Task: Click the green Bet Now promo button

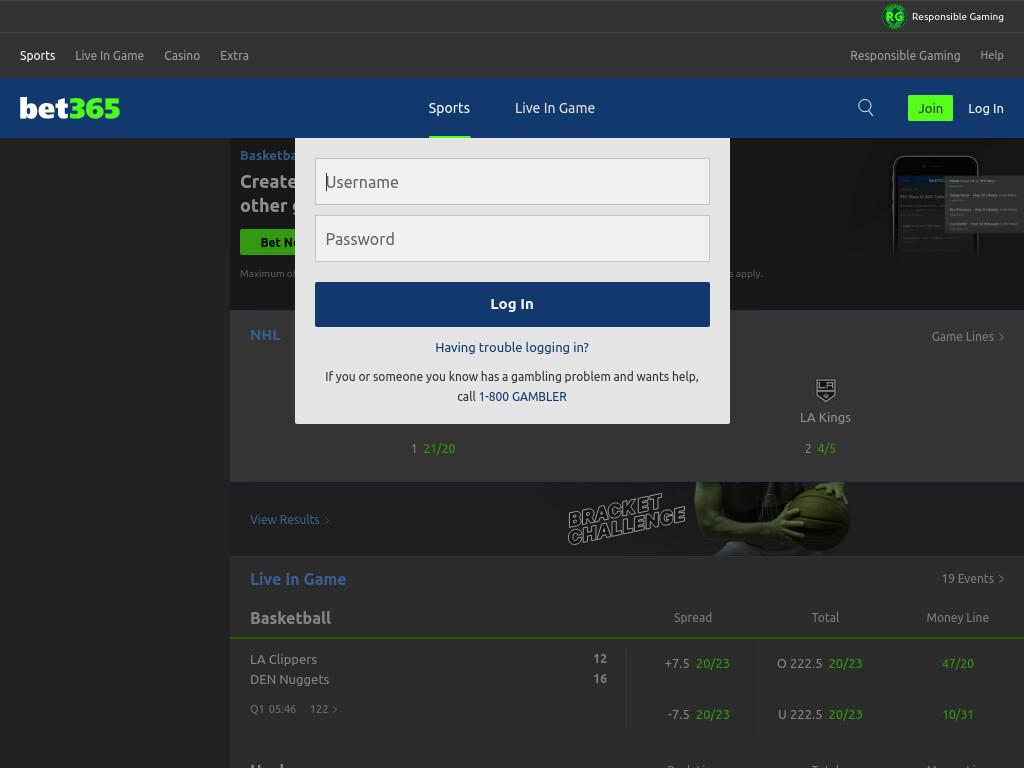Action: pyautogui.click(x=268, y=242)
